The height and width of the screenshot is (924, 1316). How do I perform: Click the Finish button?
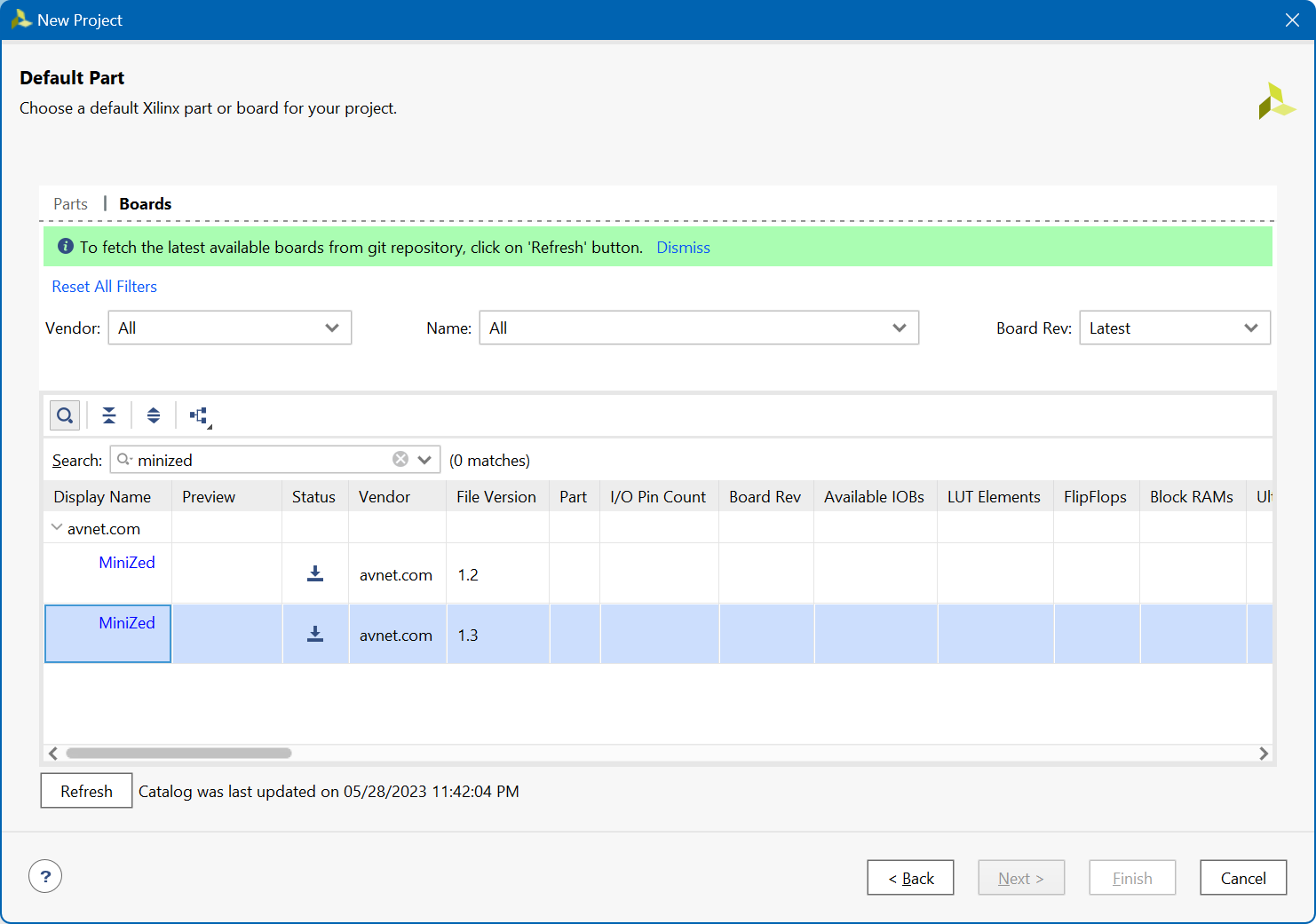click(x=1132, y=878)
